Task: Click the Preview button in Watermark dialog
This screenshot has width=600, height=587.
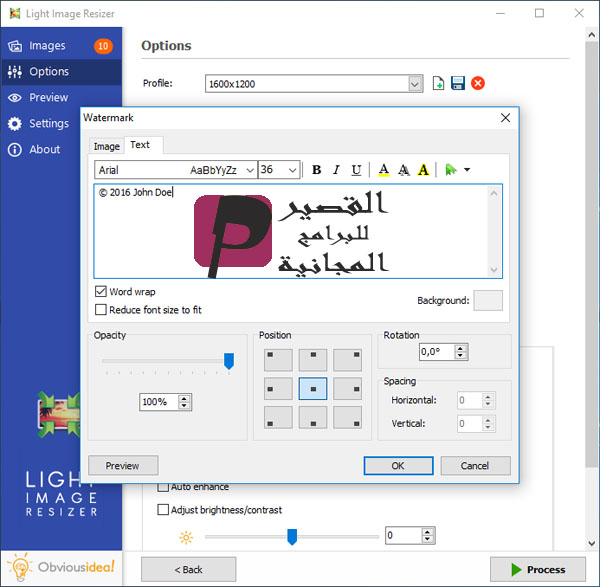Action: [123, 466]
